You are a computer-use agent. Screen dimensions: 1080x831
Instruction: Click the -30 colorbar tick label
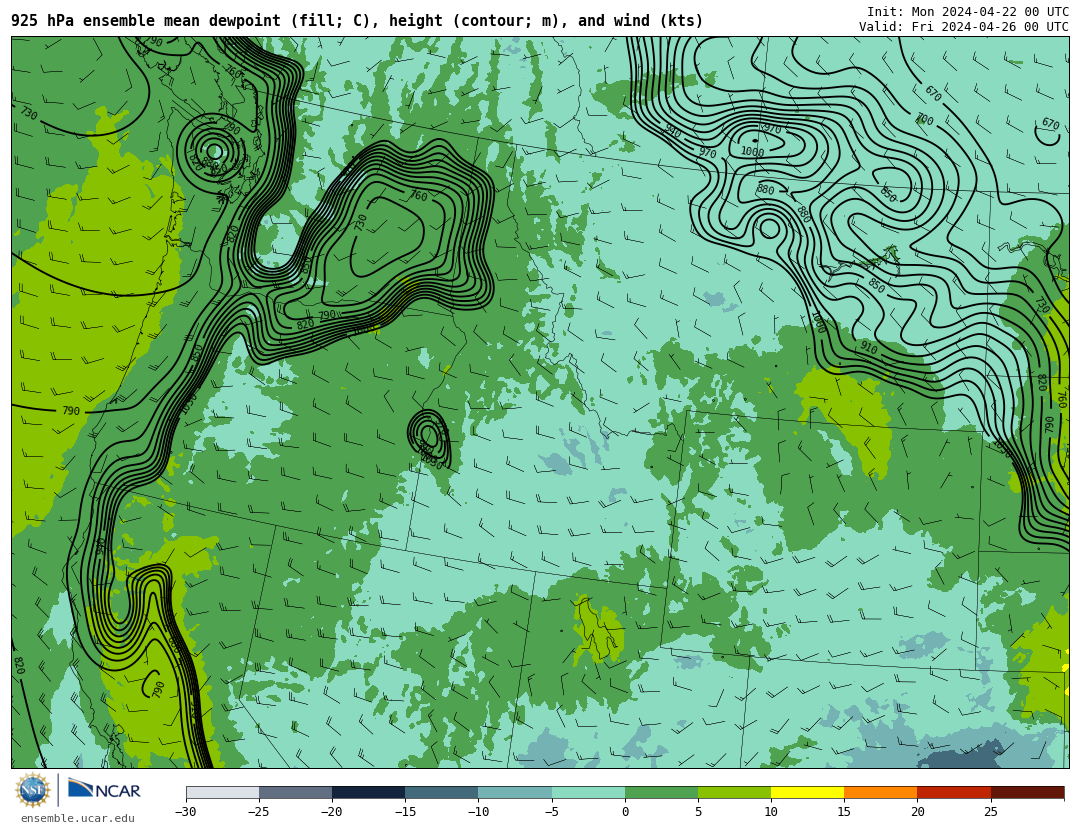[186, 812]
